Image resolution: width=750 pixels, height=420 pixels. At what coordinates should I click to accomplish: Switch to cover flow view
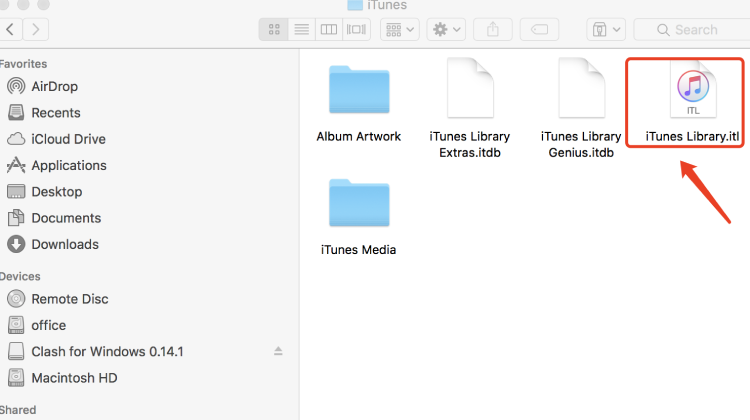356,30
